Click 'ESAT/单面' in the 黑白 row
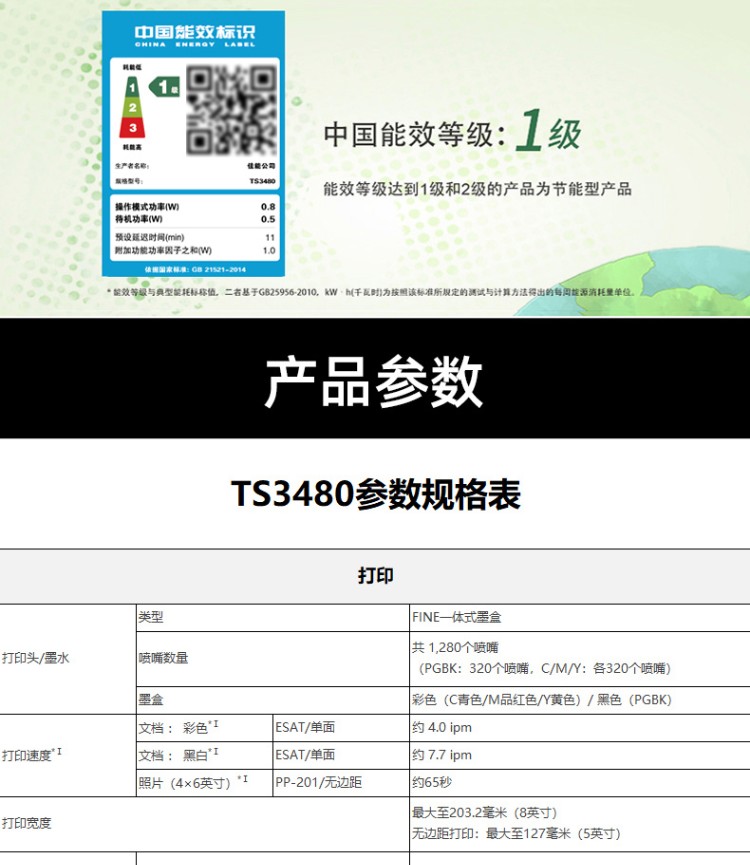Screen dimensions: 750x865 (305, 755)
